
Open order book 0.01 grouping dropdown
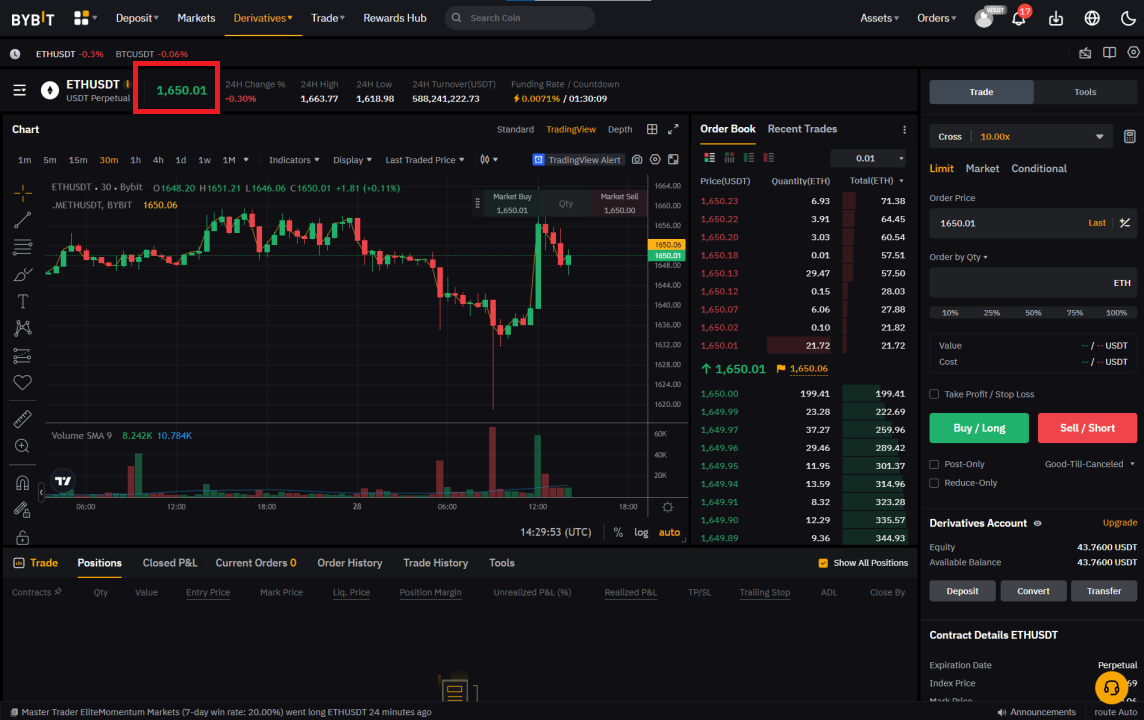tap(870, 158)
